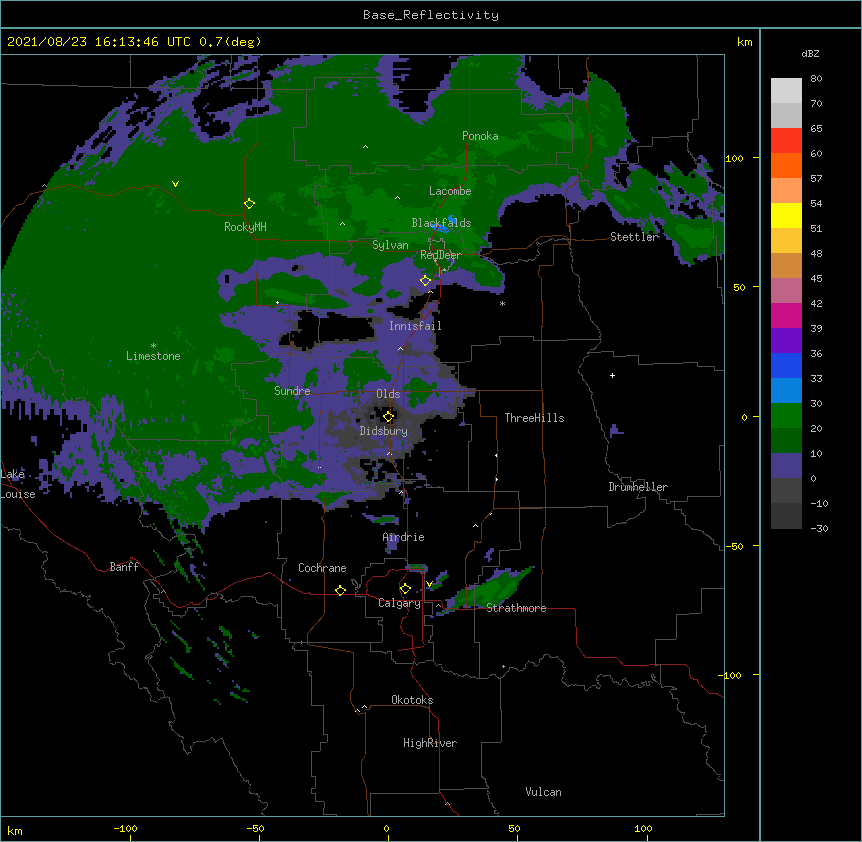
Task: Click the RockyMH text label
Action: [245, 227]
